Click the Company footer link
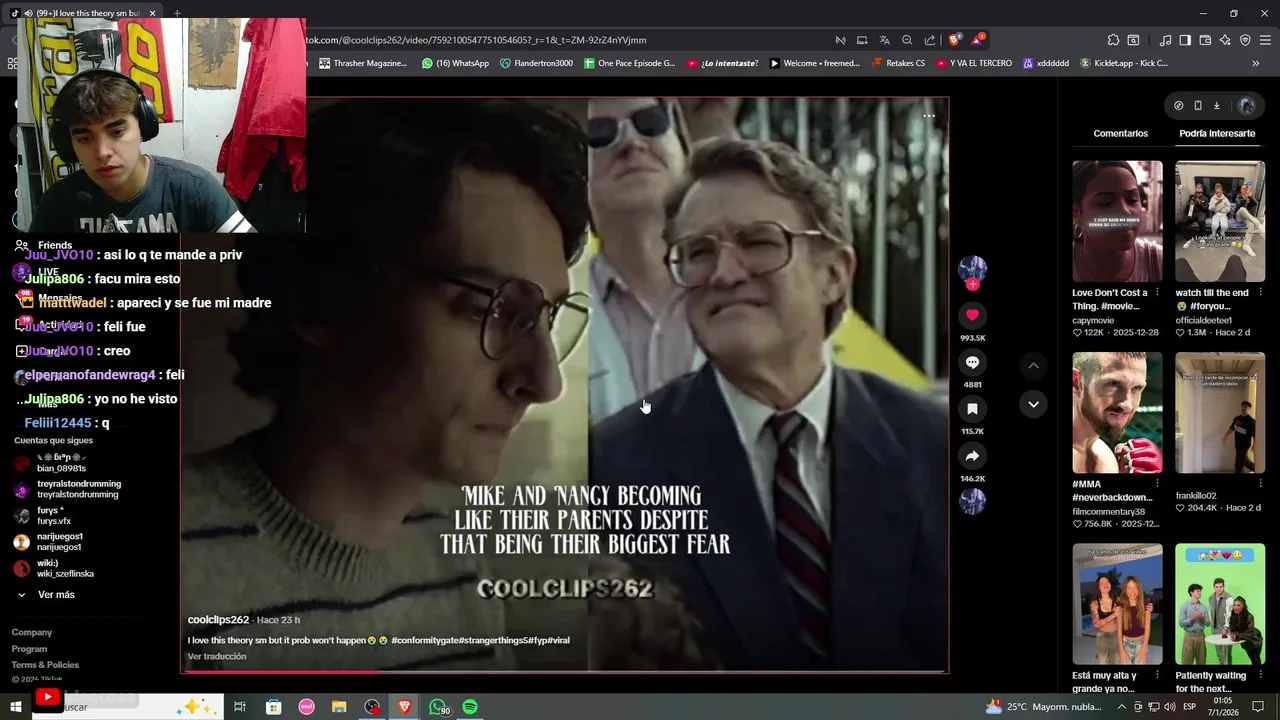The height and width of the screenshot is (720, 1280). [x=32, y=632]
